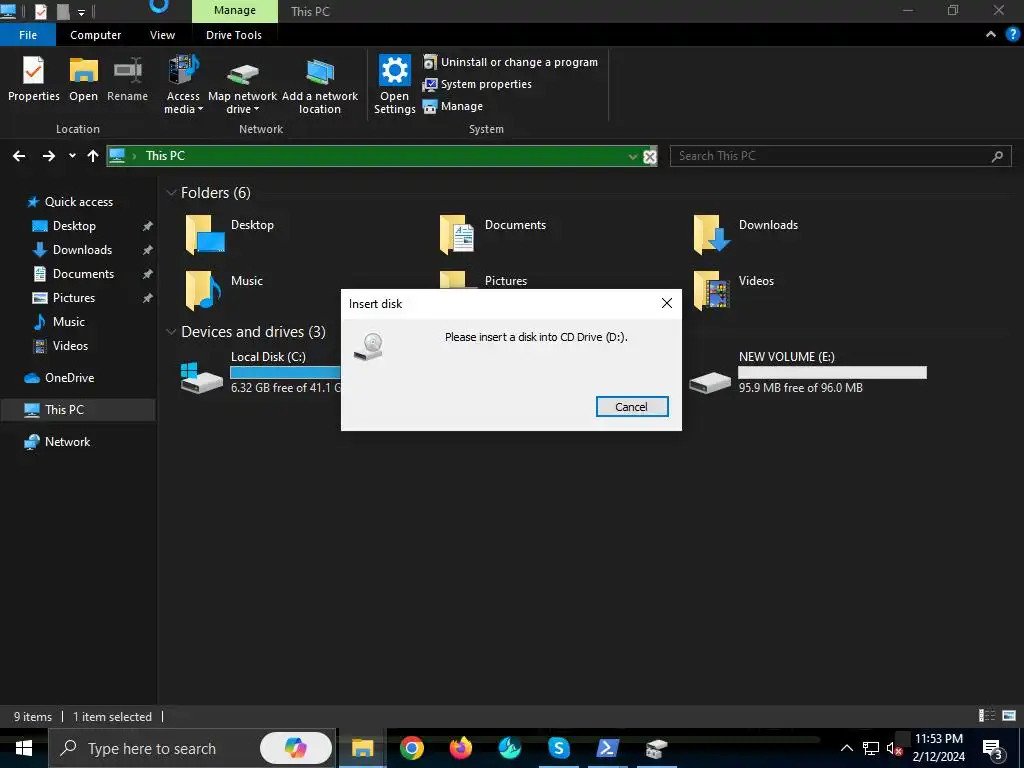Expand address bar history dropdown
Viewport: 1024px width, 768px height.
[x=632, y=156]
